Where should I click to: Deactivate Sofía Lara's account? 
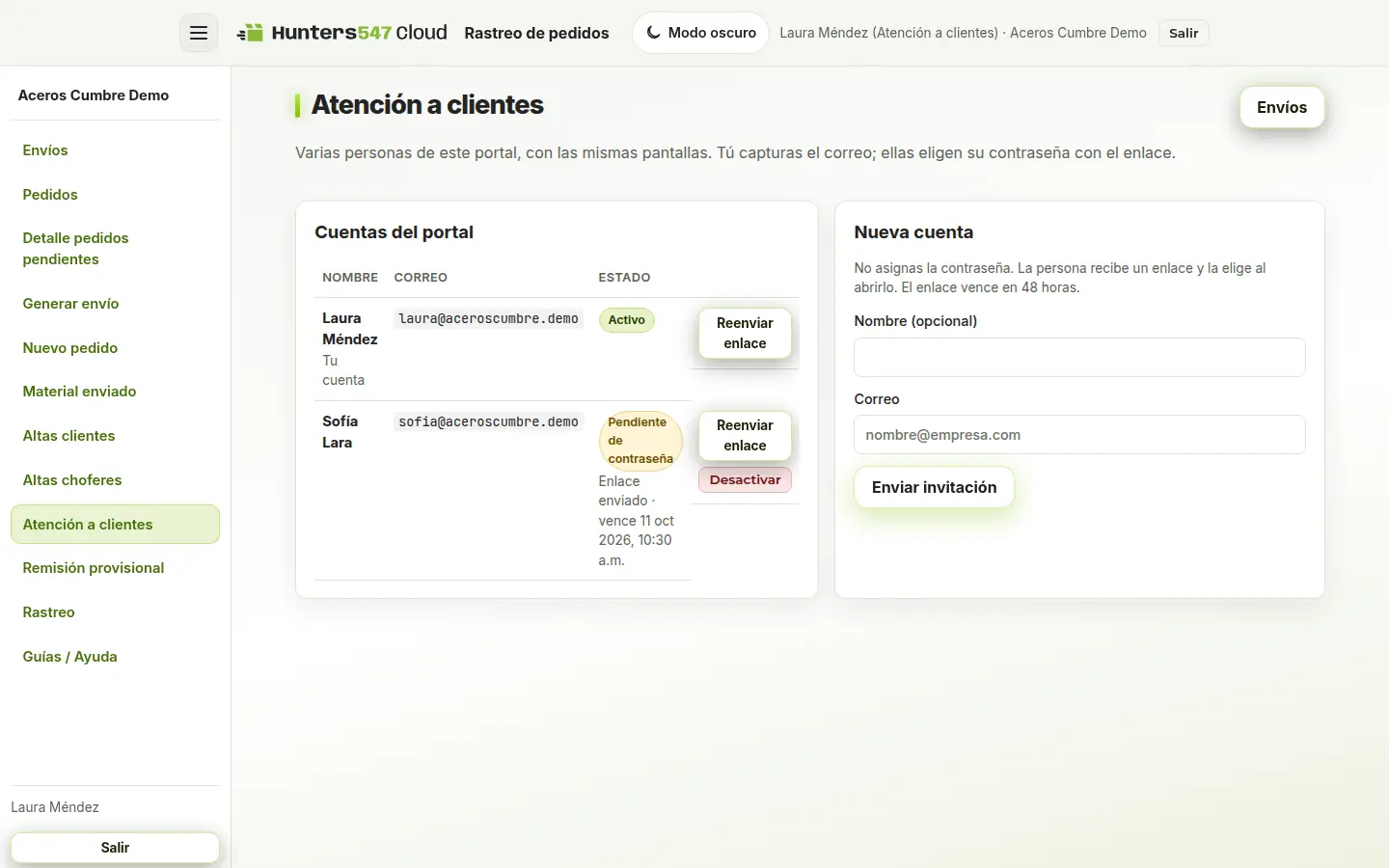(x=745, y=480)
